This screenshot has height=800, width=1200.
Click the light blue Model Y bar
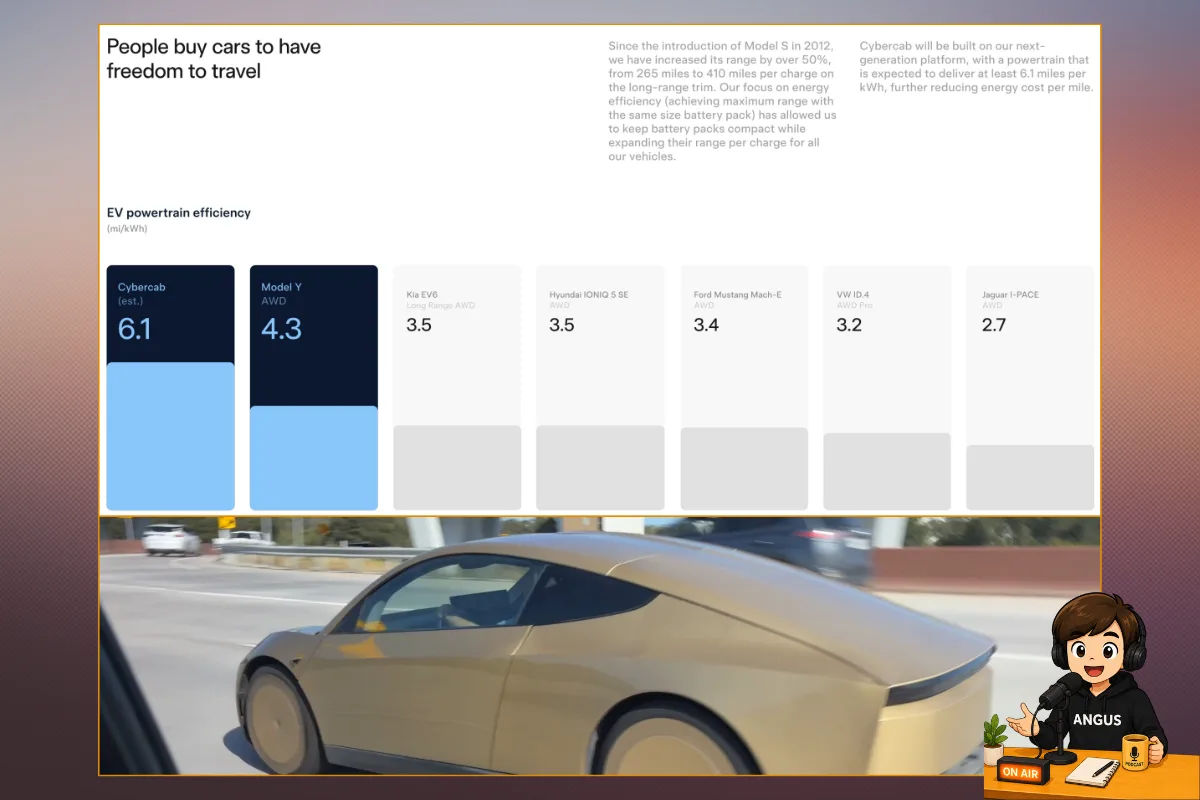coord(313,459)
